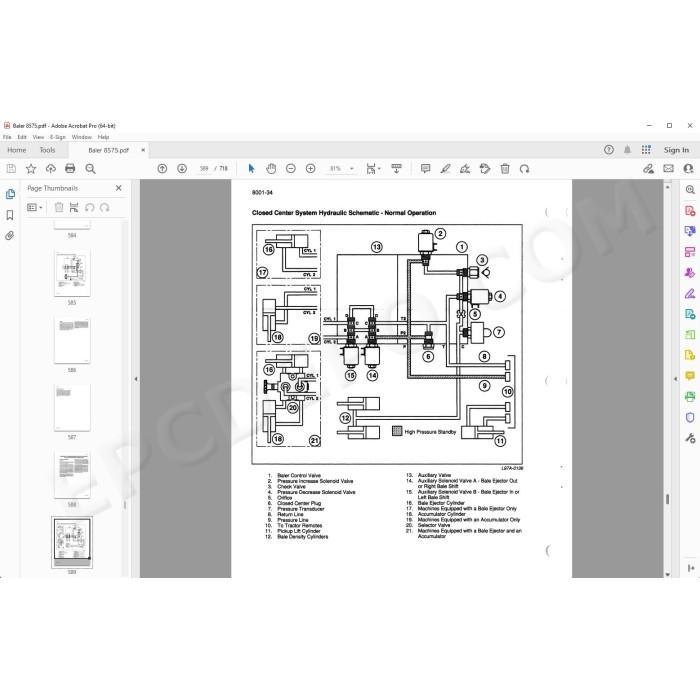Click the Save file icon
This screenshot has height=700, width=700.
pos(11,169)
